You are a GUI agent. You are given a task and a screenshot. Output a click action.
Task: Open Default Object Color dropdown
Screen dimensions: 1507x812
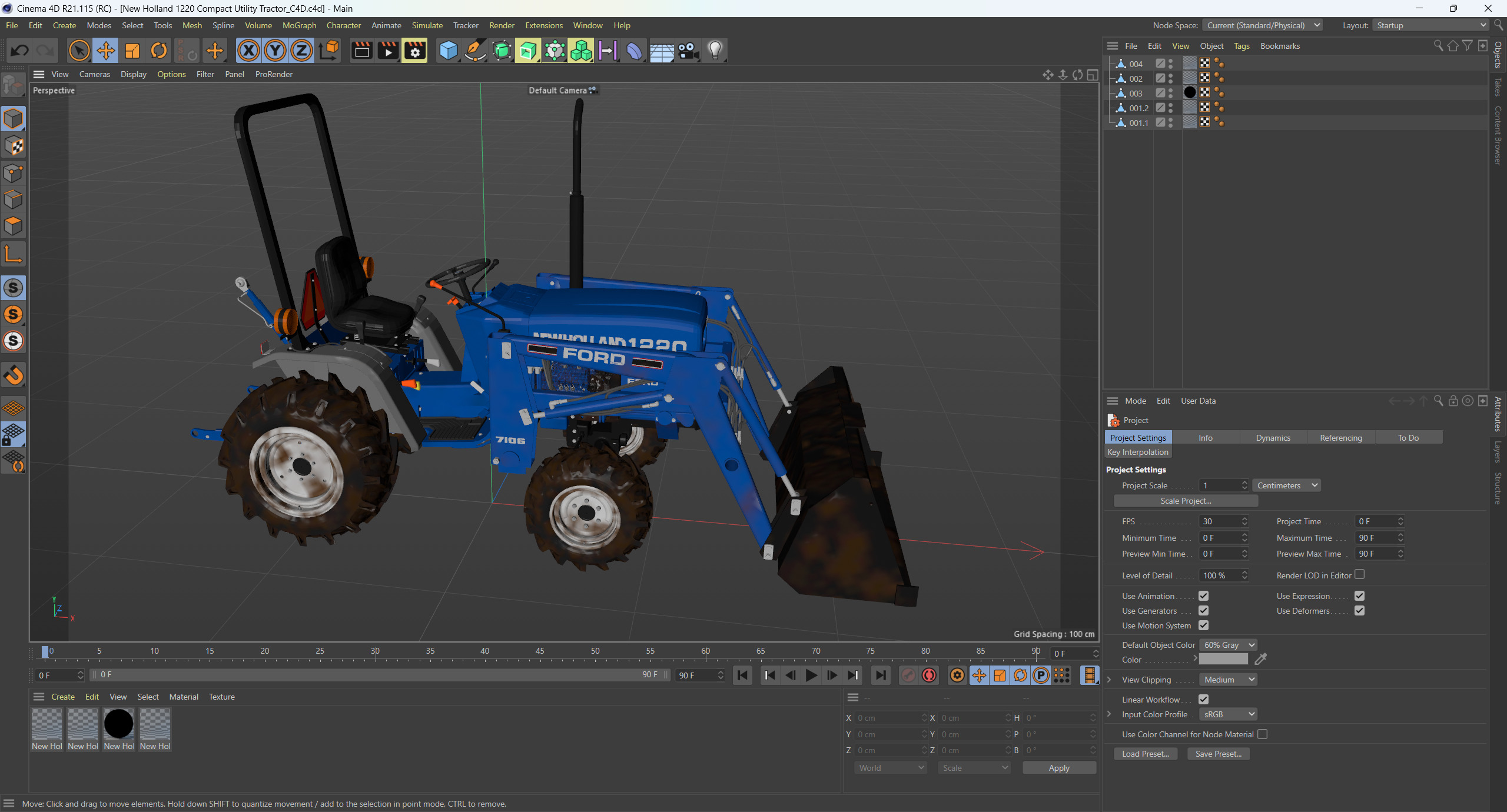[x=1228, y=645]
